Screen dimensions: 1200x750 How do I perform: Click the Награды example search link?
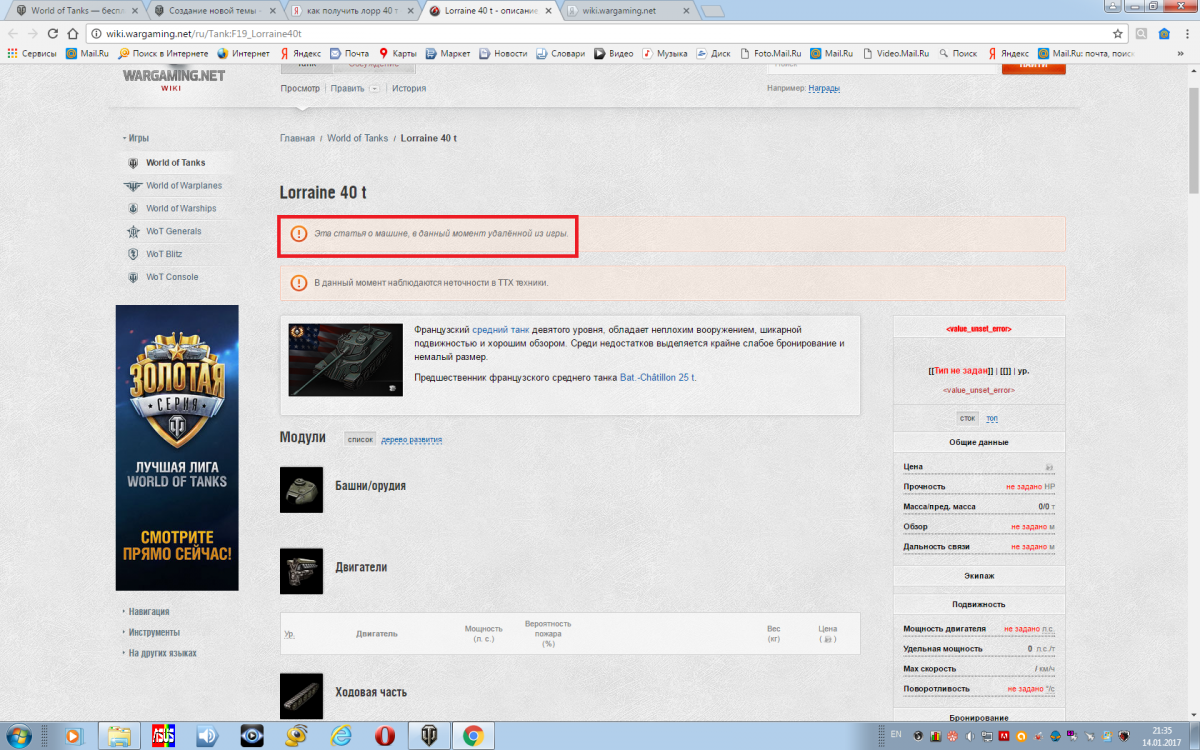[x=824, y=88]
